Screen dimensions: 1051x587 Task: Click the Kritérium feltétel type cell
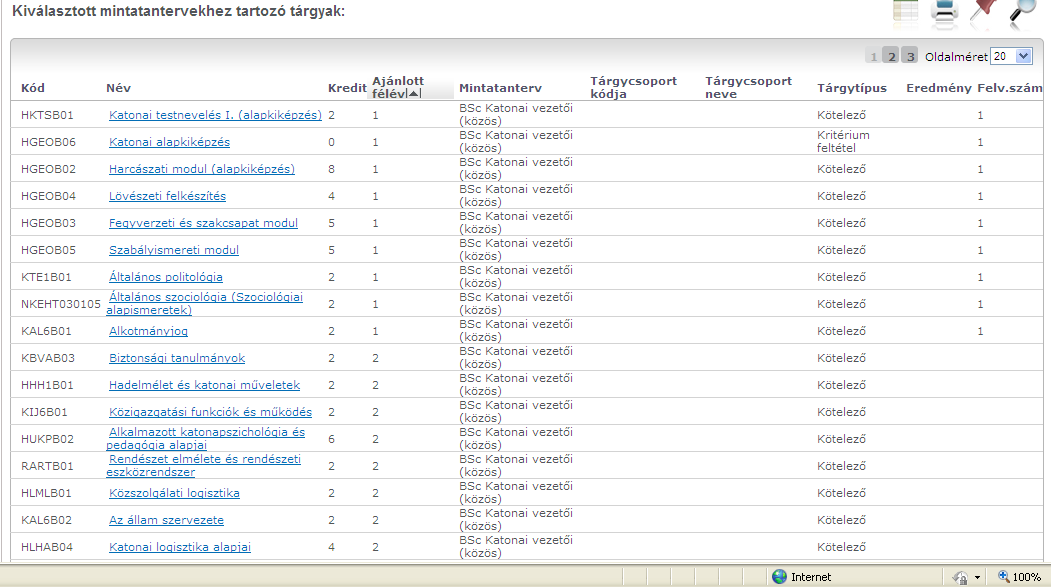point(843,141)
